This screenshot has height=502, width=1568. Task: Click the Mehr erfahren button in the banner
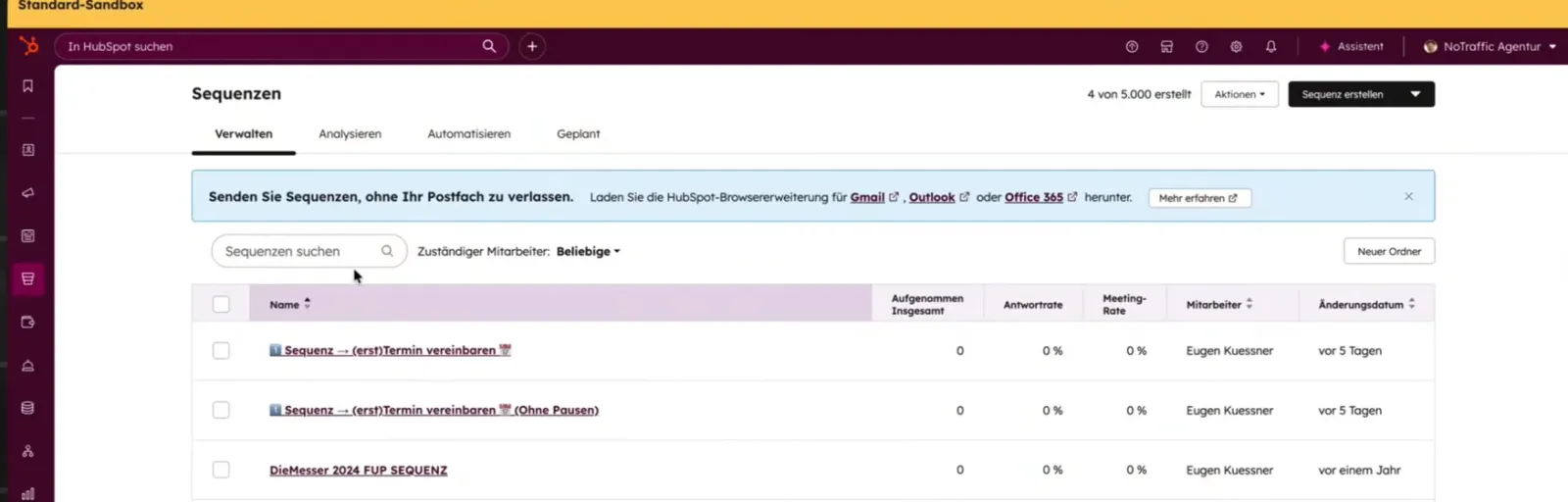1200,197
